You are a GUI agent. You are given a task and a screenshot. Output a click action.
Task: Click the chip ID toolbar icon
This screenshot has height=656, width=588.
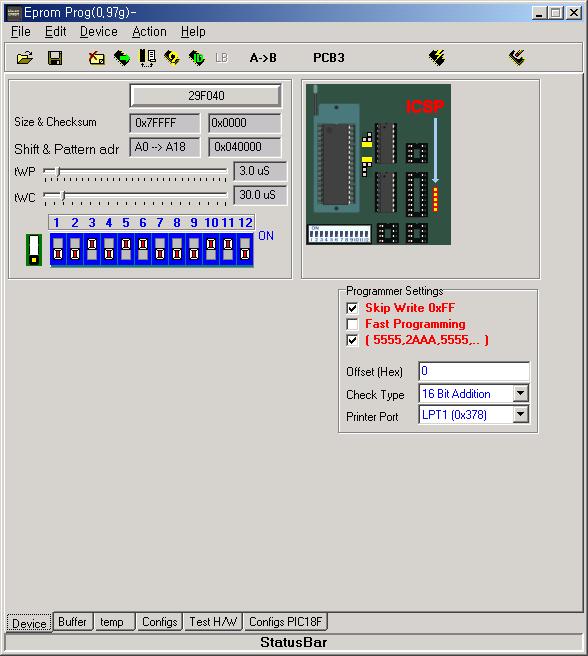pos(197,58)
